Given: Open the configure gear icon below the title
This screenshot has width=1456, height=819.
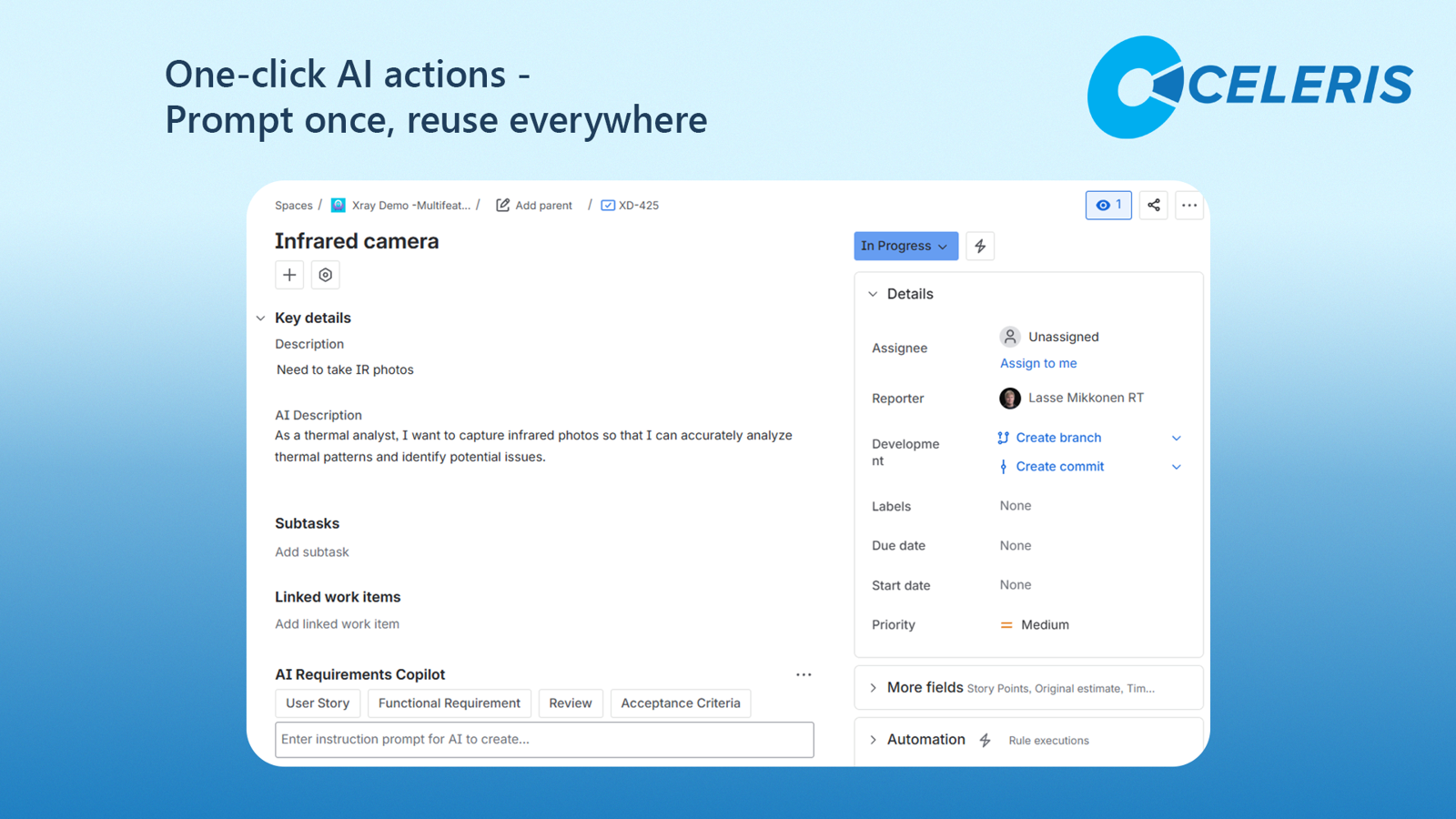Looking at the screenshot, I should [326, 275].
